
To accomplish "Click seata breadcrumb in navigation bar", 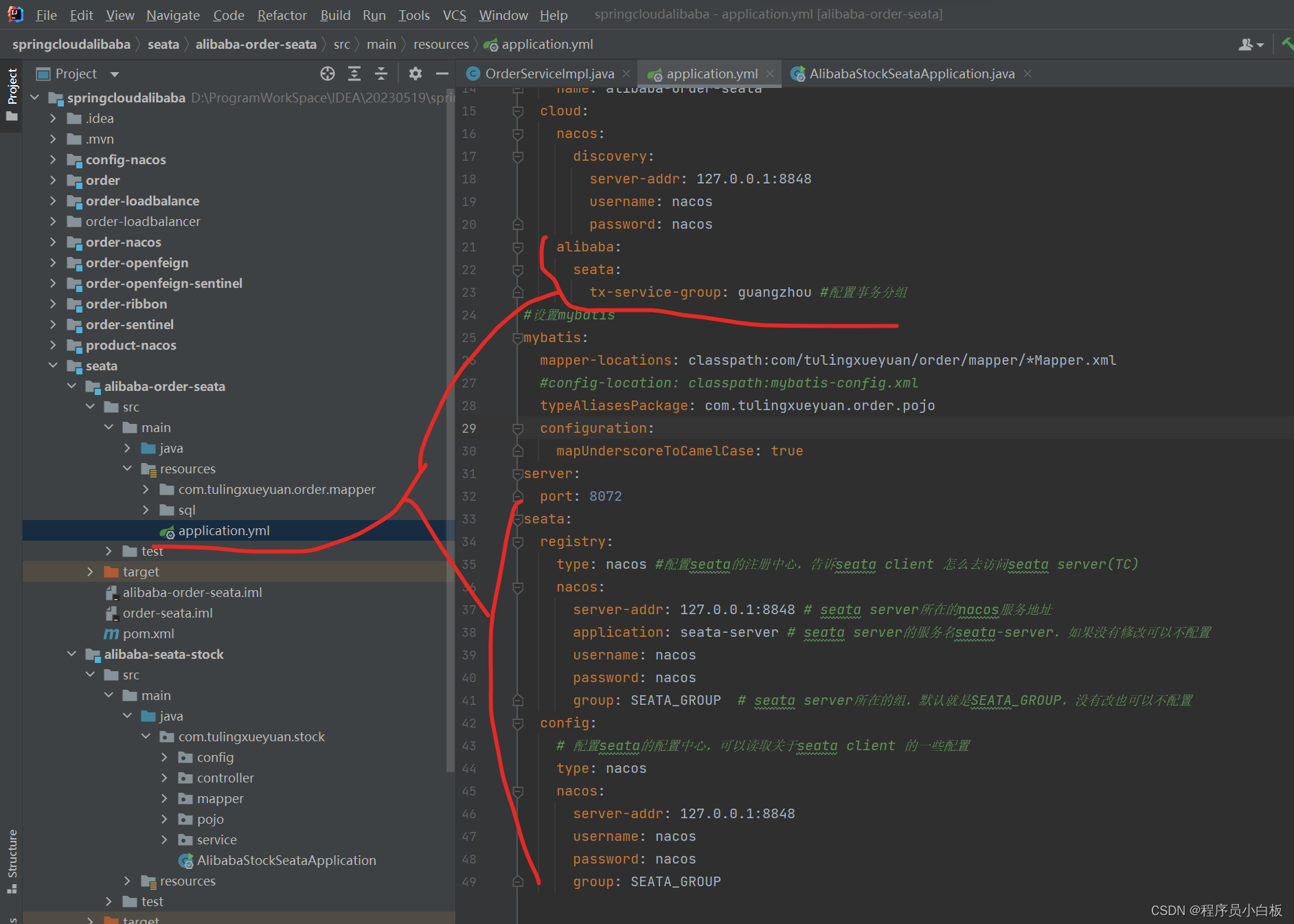I will (x=163, y=45).
